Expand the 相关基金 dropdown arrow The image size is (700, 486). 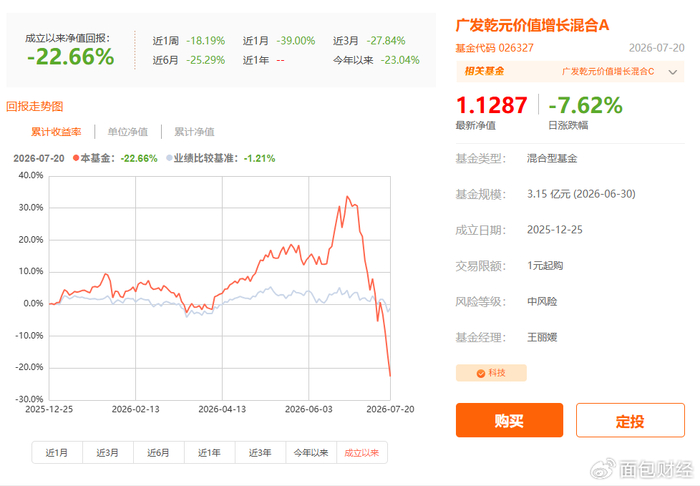[x=673, y=72]
